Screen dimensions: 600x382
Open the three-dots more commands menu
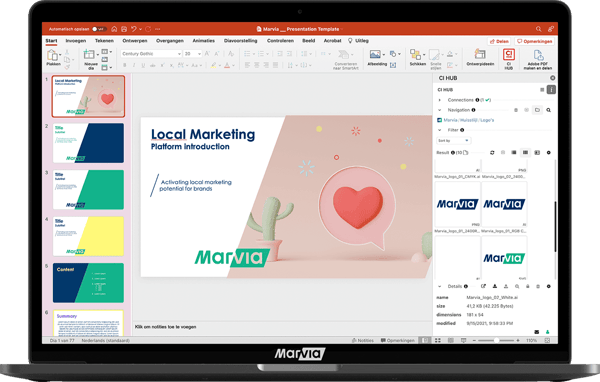point(158,29)
